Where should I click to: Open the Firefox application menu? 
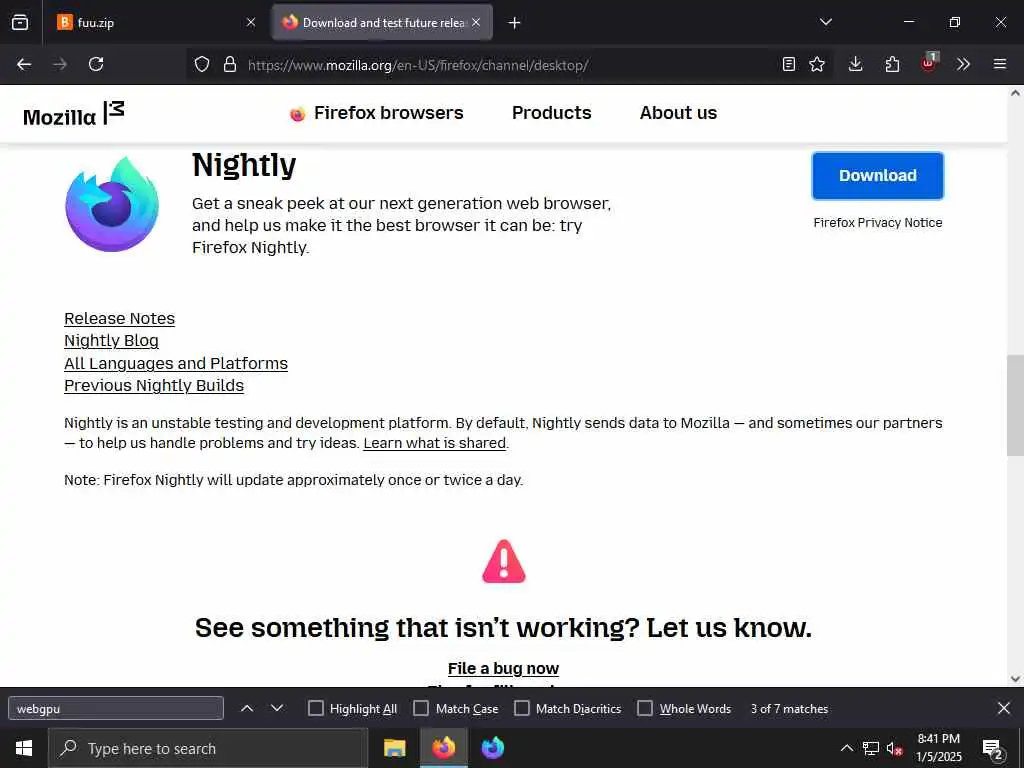click(1000, 64)
